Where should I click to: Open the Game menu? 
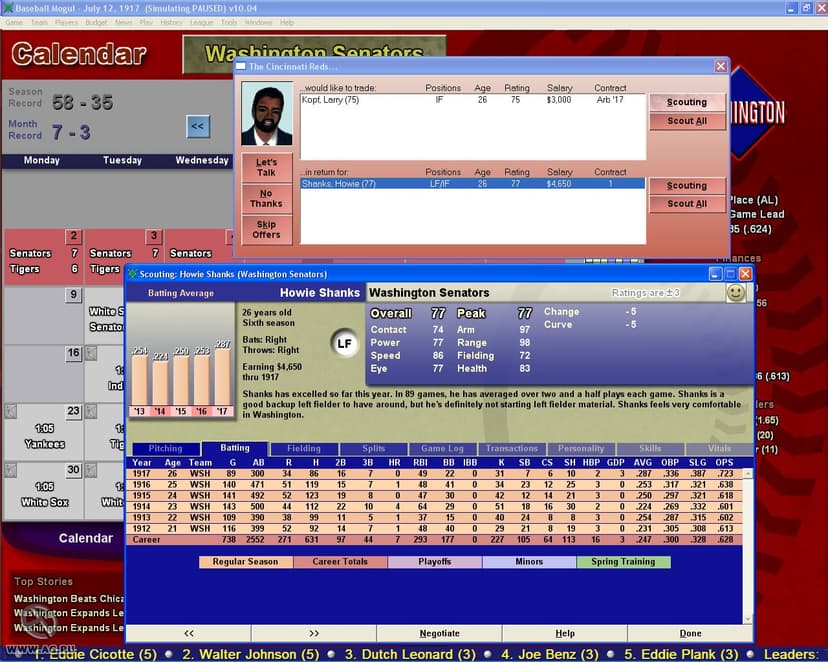14,22
